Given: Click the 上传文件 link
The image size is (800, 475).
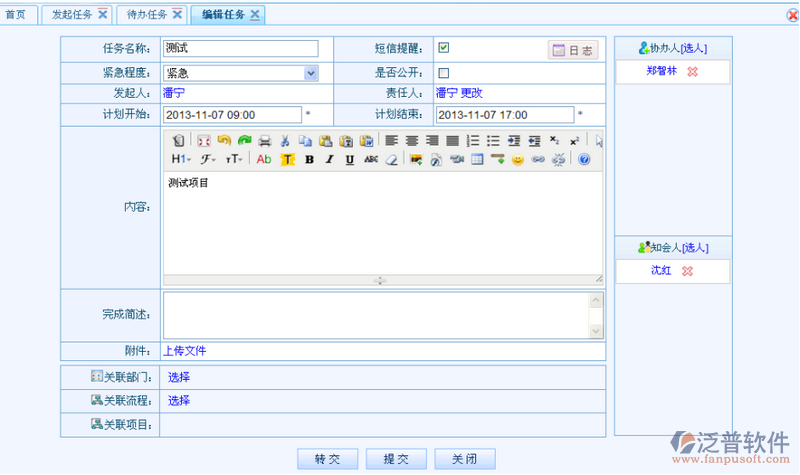Looking at the screenshot, I should [184, 351].
